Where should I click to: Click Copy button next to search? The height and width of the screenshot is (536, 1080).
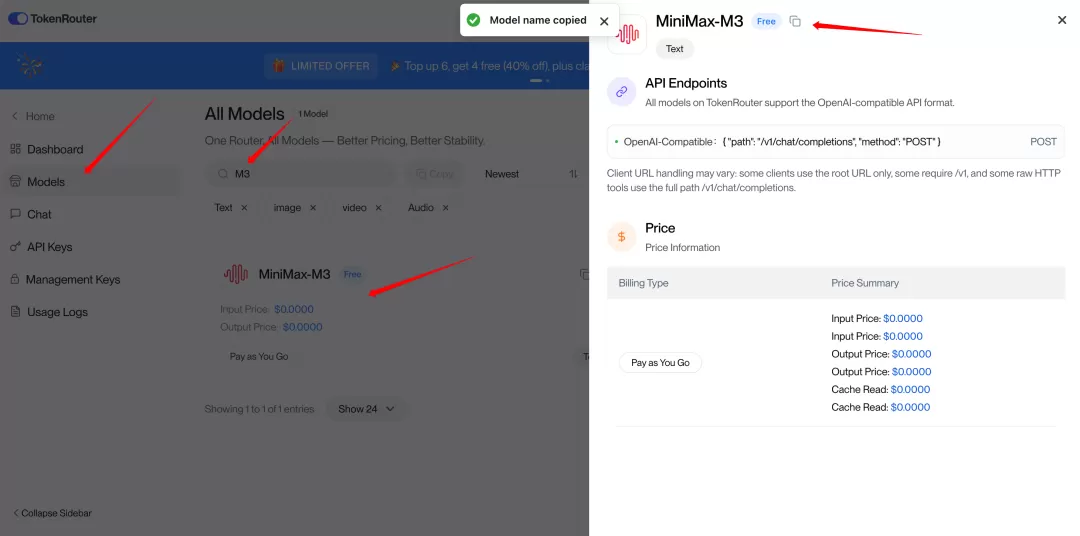(x=435, y=174)
